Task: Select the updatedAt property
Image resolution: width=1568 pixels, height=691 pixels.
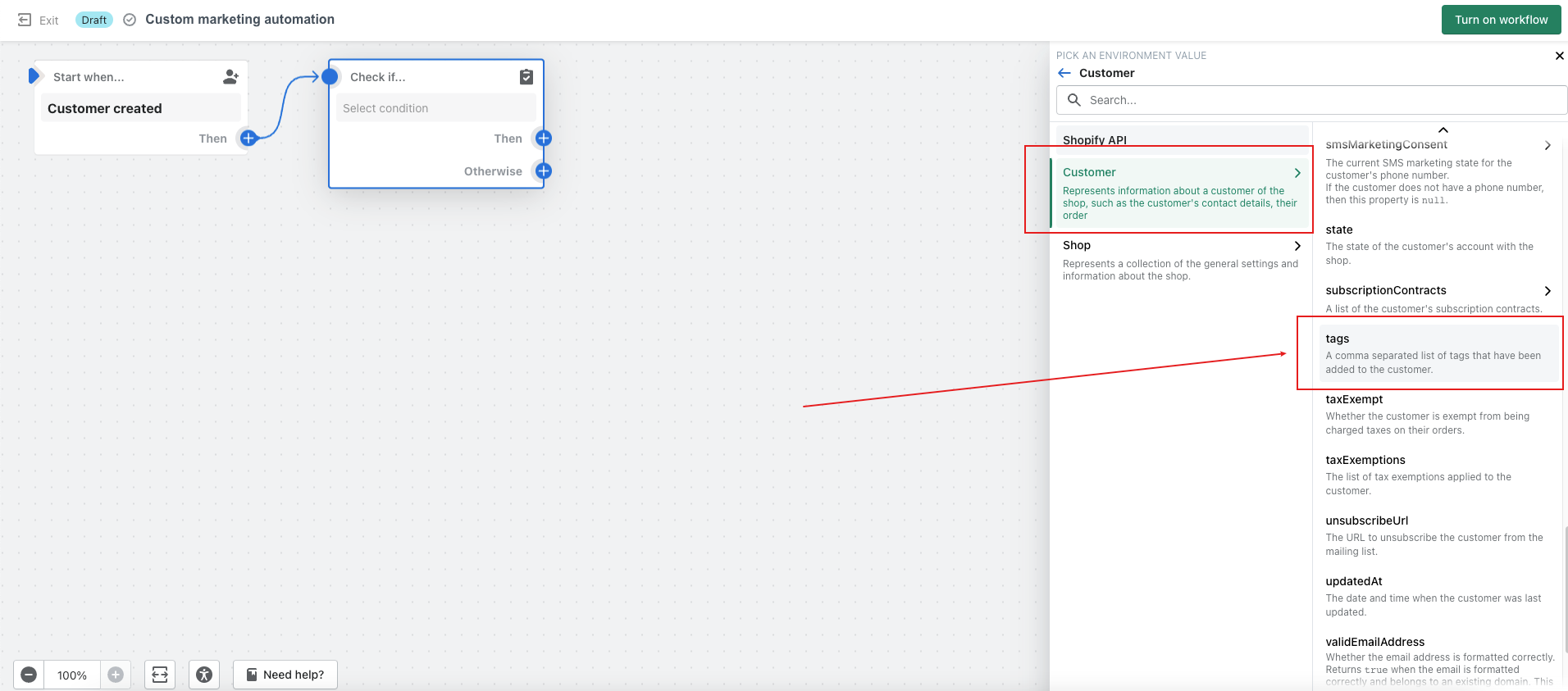Action: pyautogui.click(x=1438, y=596)
